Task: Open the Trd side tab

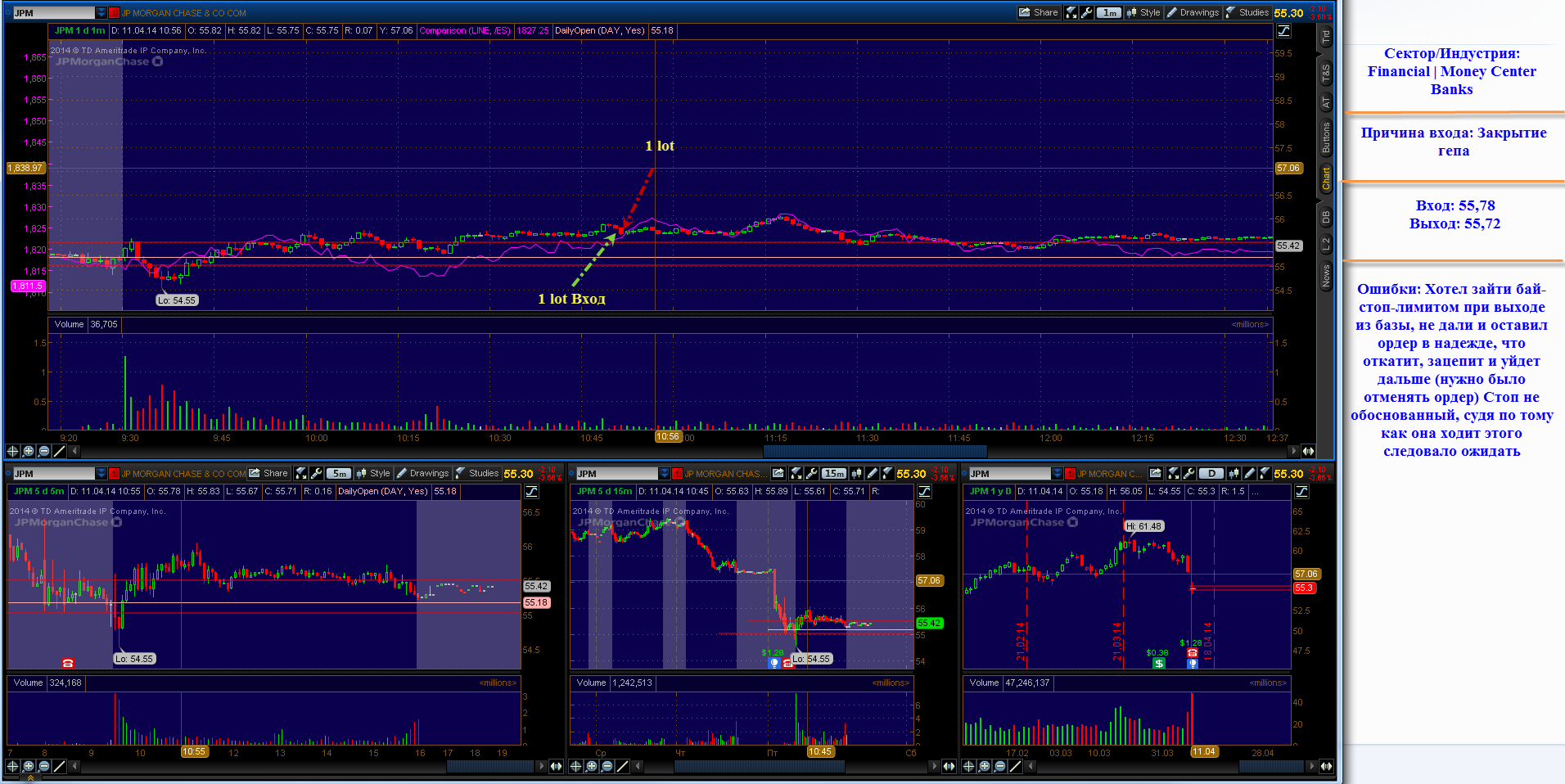Action: [x=1326, y=37]
